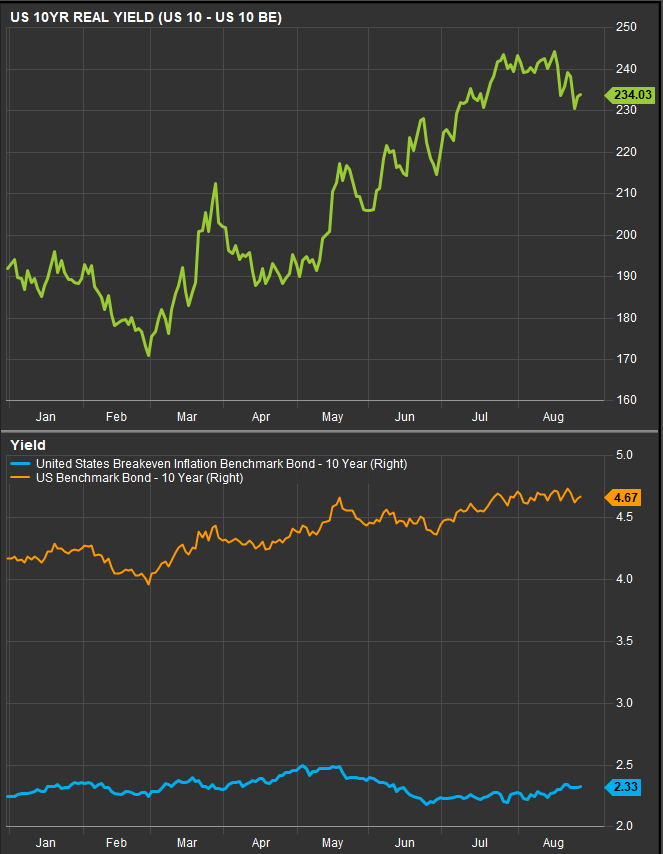Click the 190 axis label on top chart
This screenshot has height=854, width=663.
[x=626, y=276]
